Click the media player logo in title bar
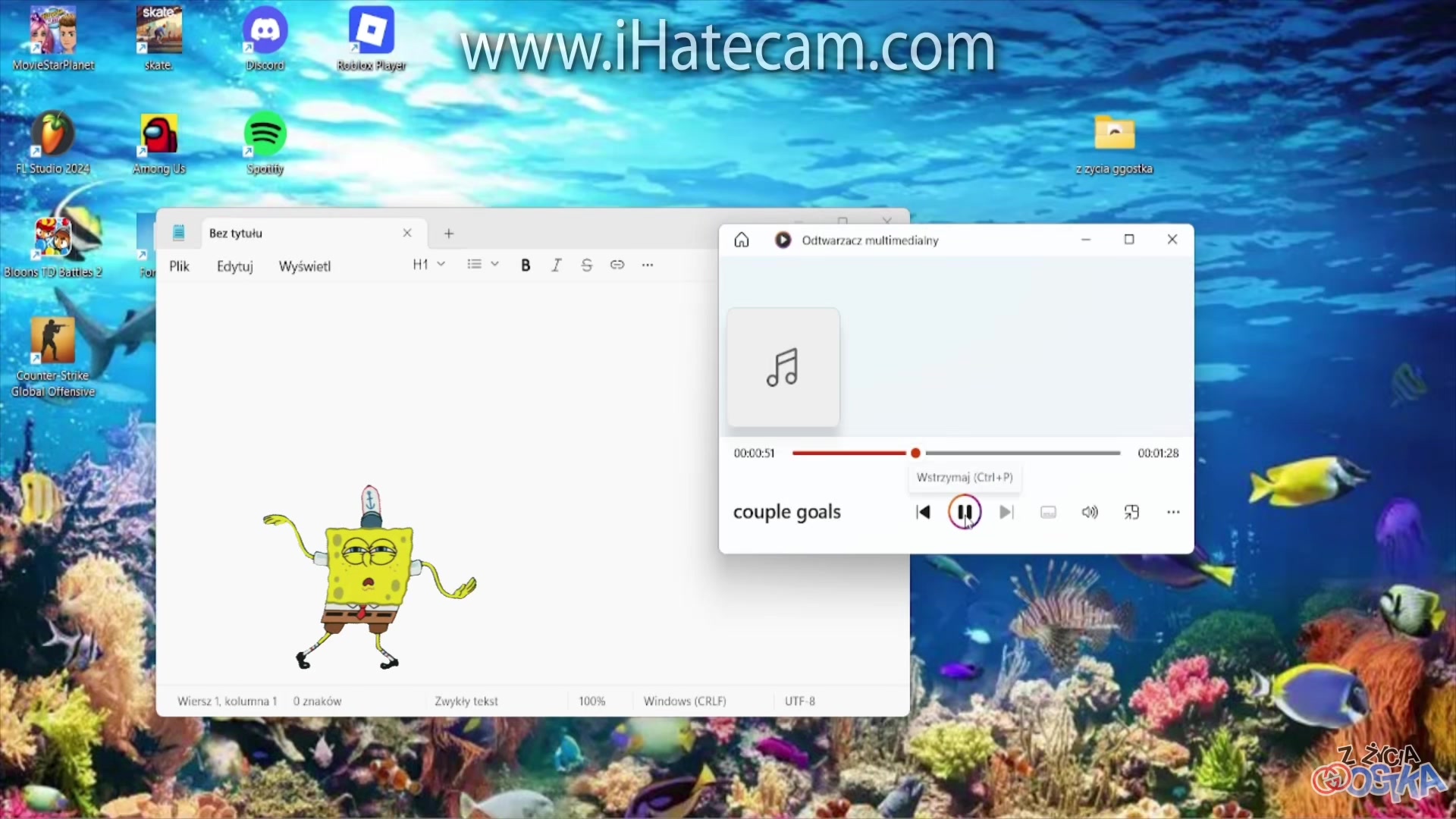Viewport: 1456px width, 819px height. [783, 240]
